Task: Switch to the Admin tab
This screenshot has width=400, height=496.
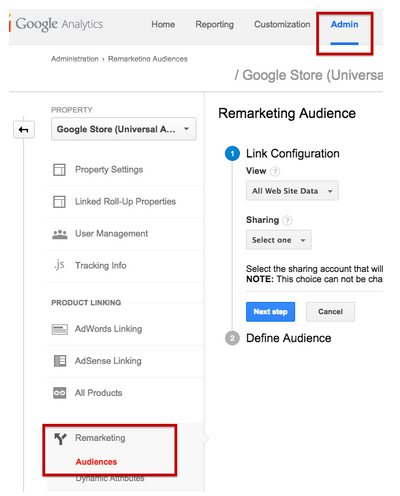Action: (x=344, y=24)
